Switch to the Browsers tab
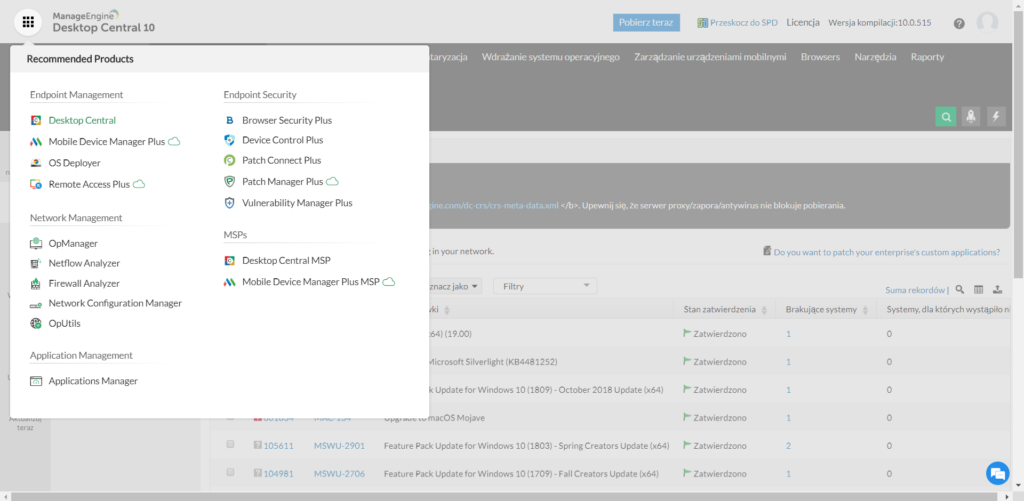Image resolution: width=1024 pixels, height=501 pixels. 820,57
